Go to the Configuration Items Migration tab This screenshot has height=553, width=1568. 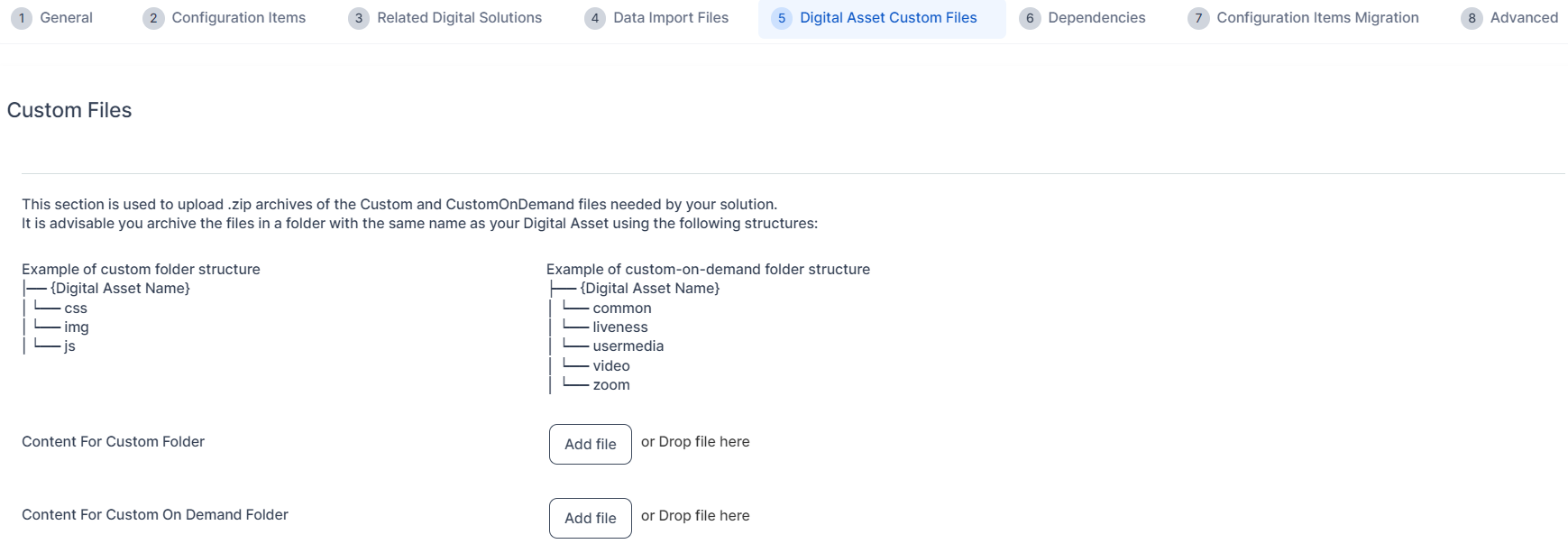1316,18
